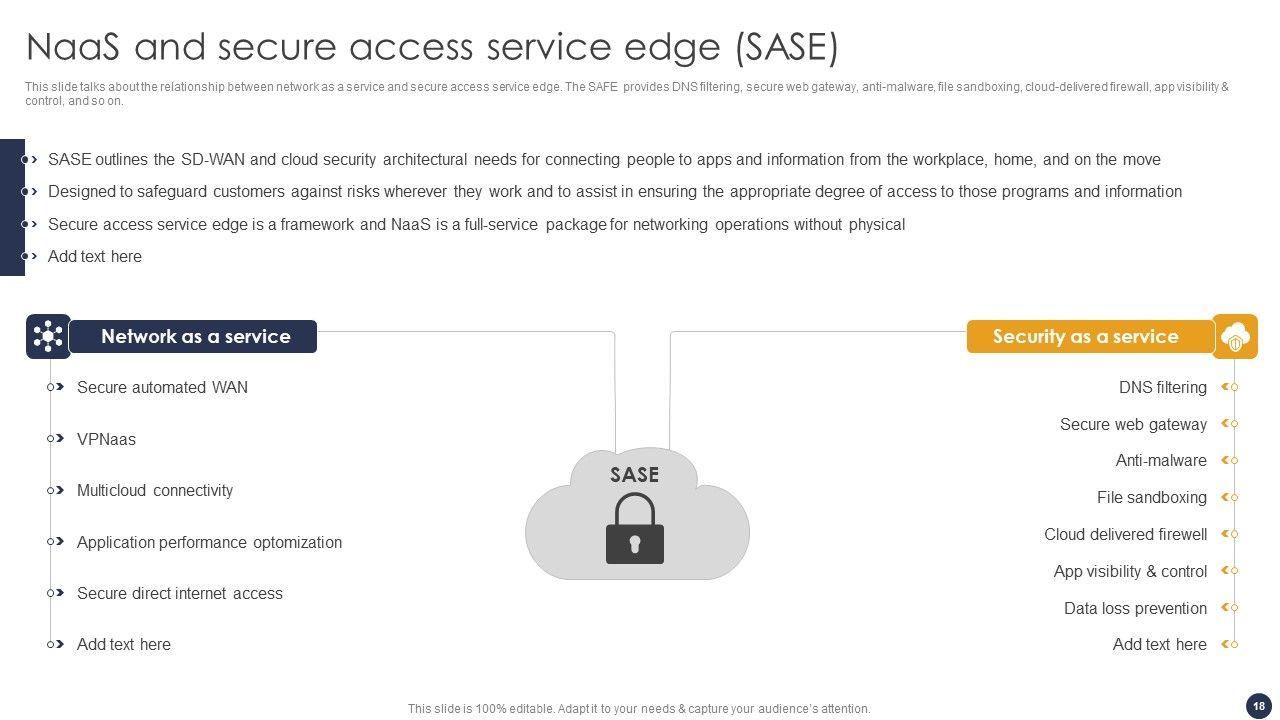Click the Secure direct internet access text

[x=180, y=593]
